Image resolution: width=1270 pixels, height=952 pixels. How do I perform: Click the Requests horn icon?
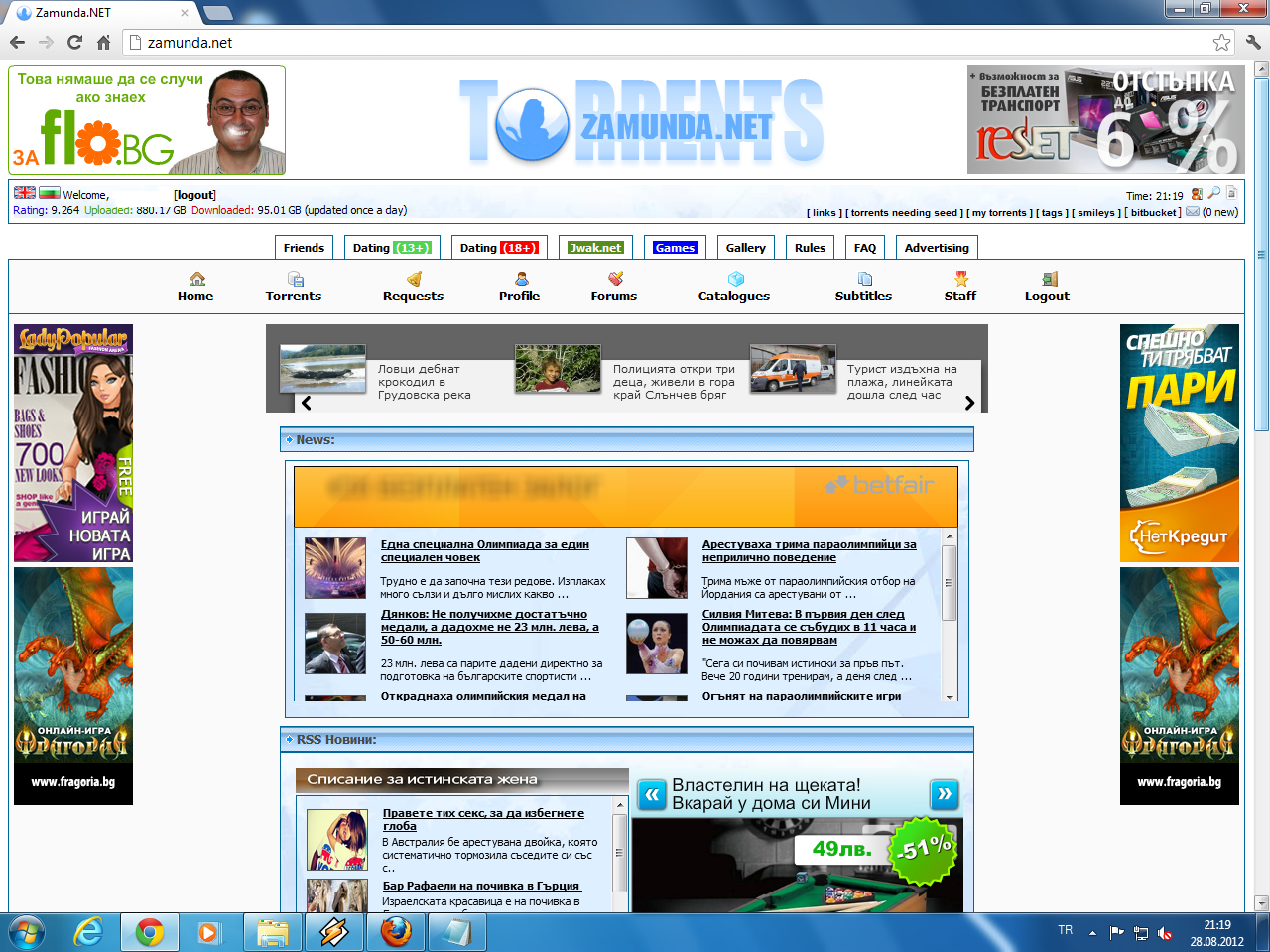415,279
